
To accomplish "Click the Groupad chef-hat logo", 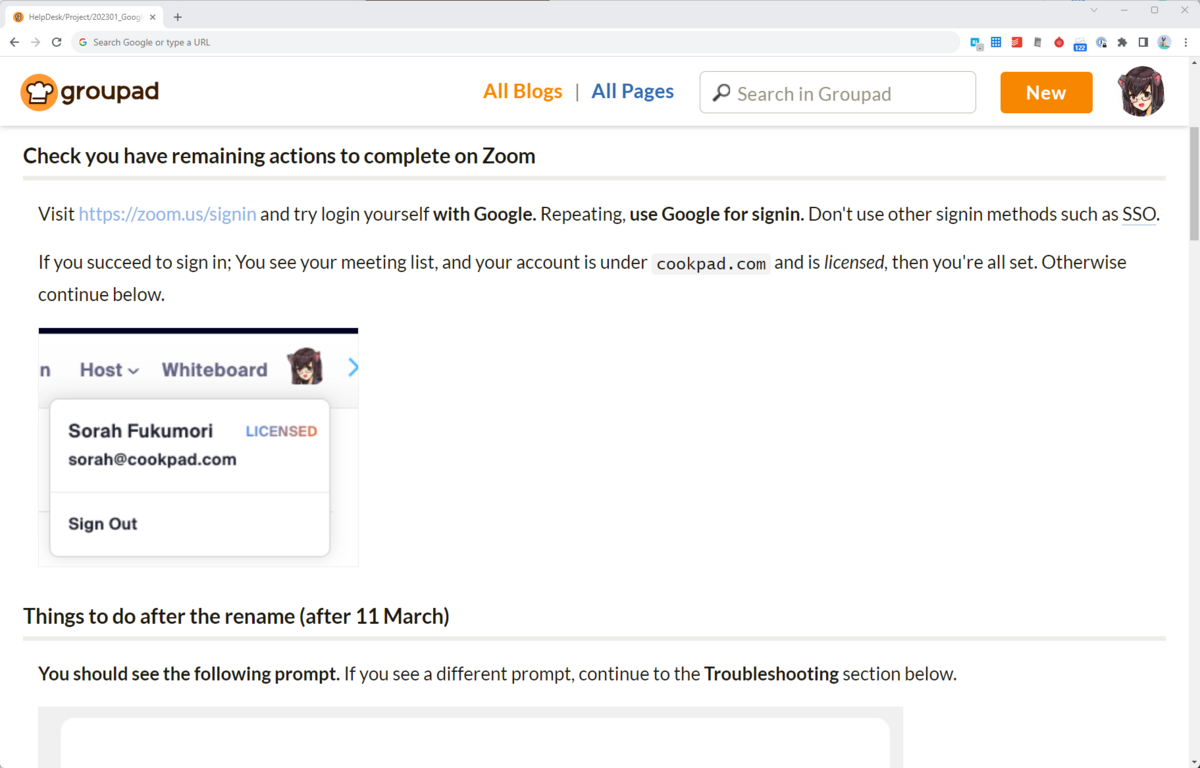I will point(38,93).
